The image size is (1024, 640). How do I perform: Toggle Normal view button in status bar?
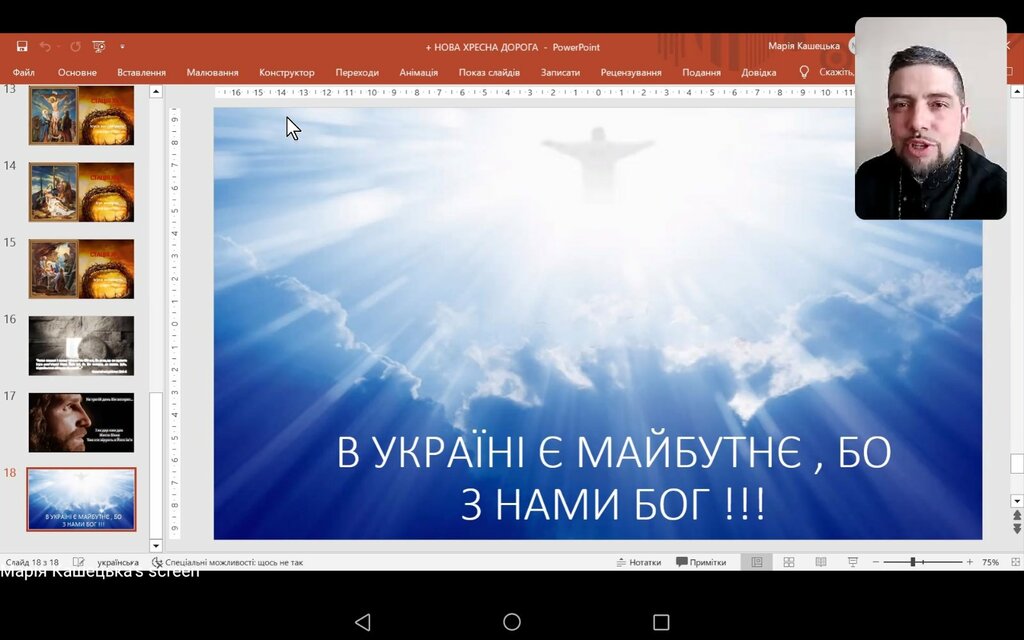tap(756, 562)
